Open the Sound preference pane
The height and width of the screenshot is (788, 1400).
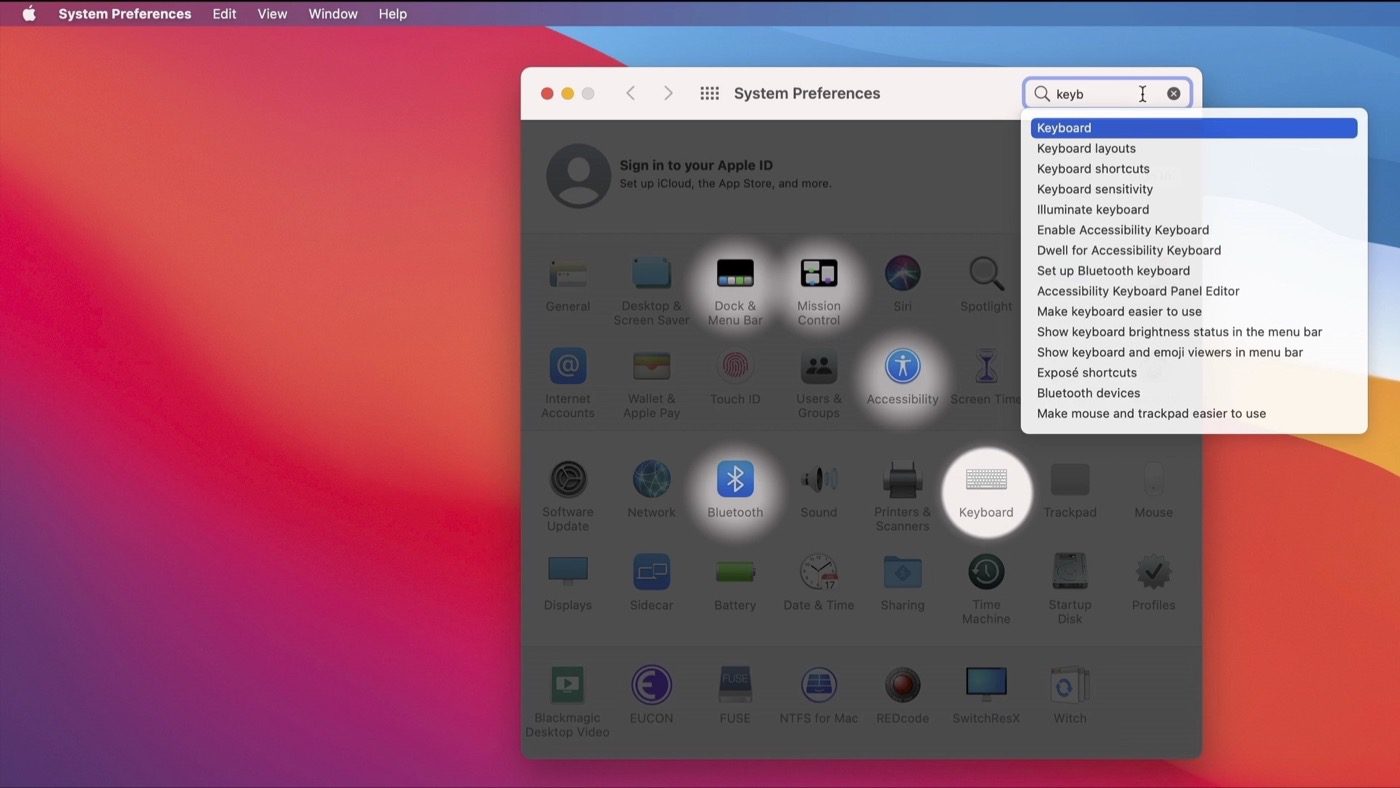(818, 480)
